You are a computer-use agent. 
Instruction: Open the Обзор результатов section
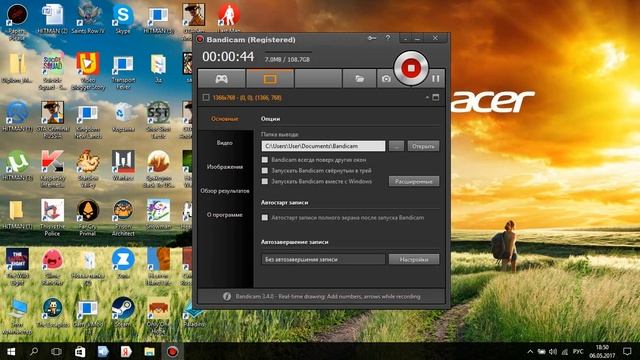tap(225, 191)
